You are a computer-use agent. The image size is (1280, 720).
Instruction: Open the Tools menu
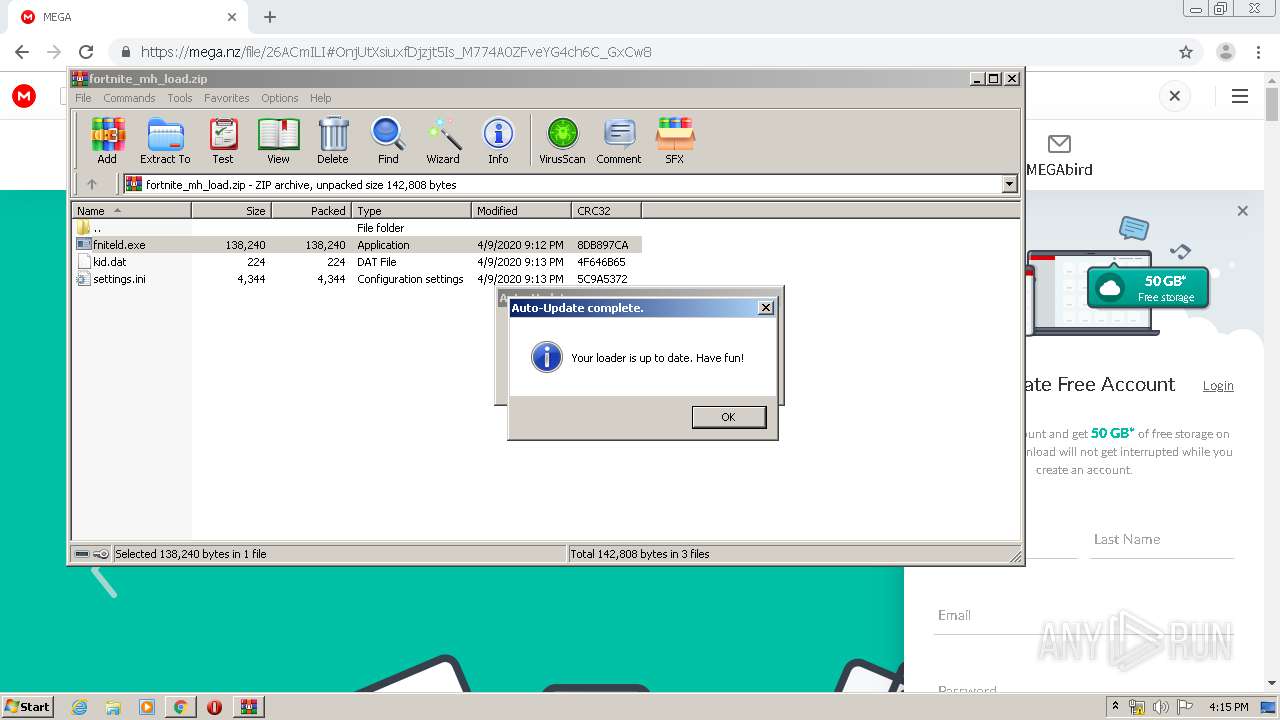180,98
